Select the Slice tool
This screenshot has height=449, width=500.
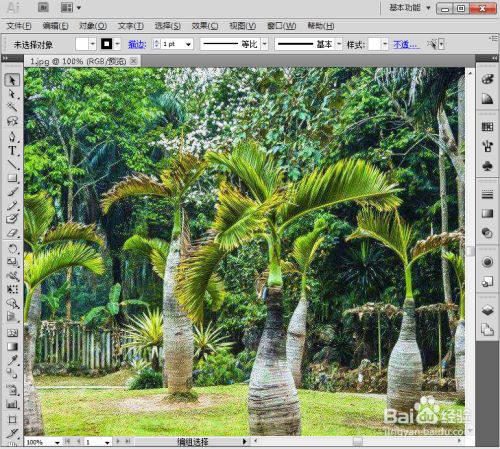[12, 433]
